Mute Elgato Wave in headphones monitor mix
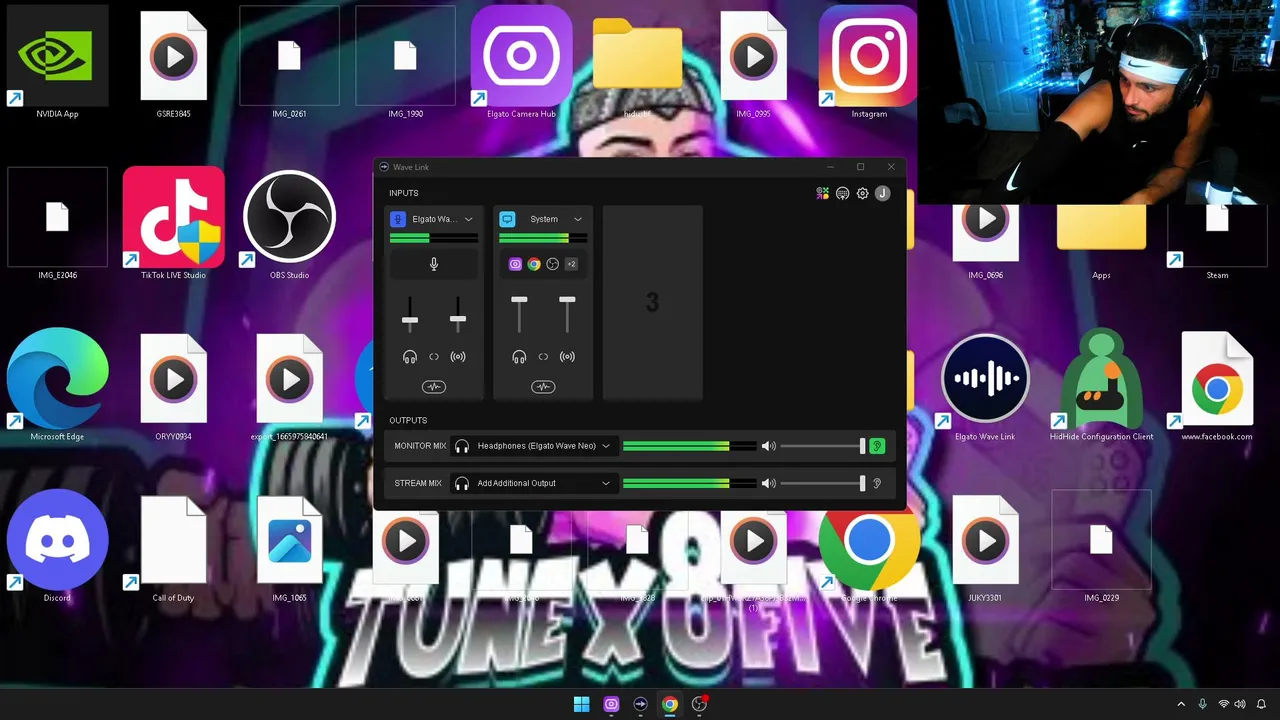The width and height of the screenshot is (1280, 720). point(410,357)
